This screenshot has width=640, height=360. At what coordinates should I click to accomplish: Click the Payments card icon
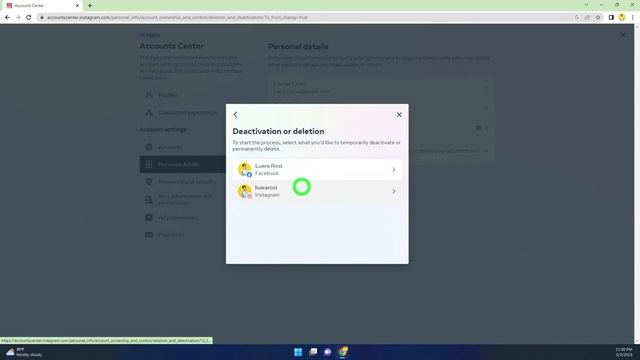[x=149, y=235]
